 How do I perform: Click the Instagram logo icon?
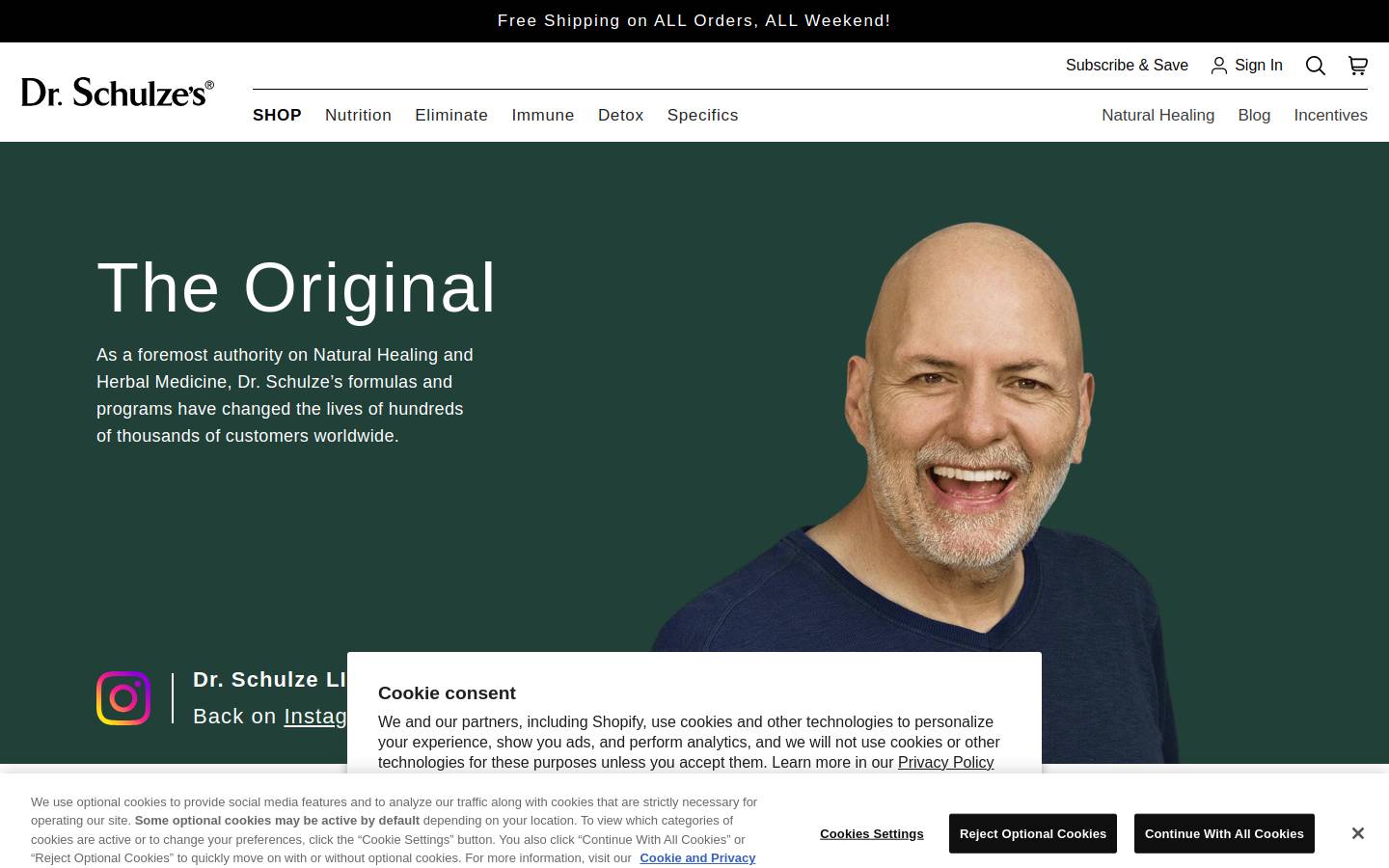pos(123,698)
